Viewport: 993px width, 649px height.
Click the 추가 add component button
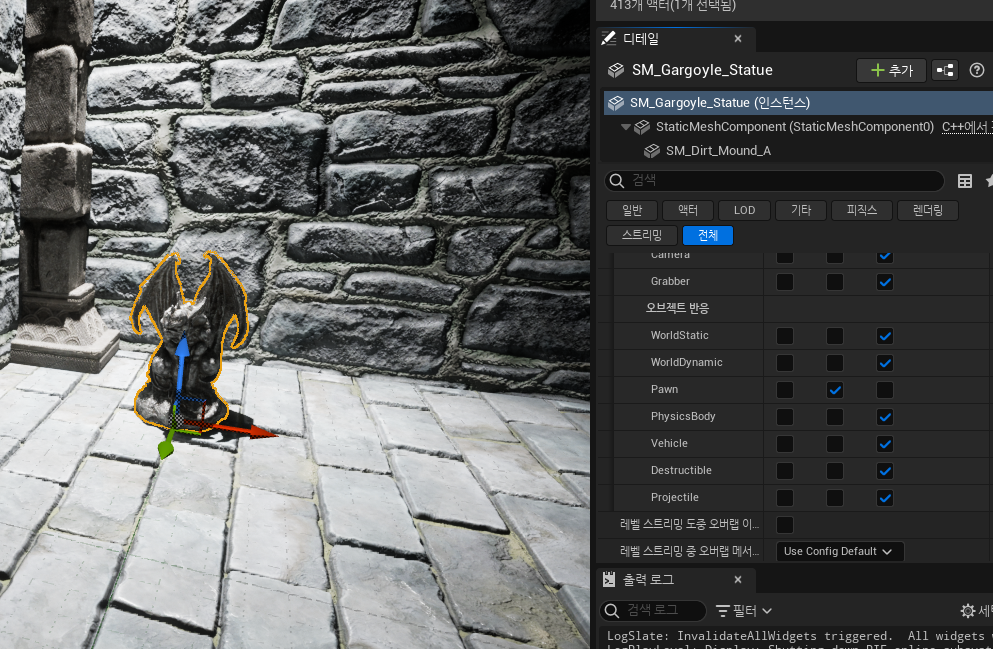891,70
